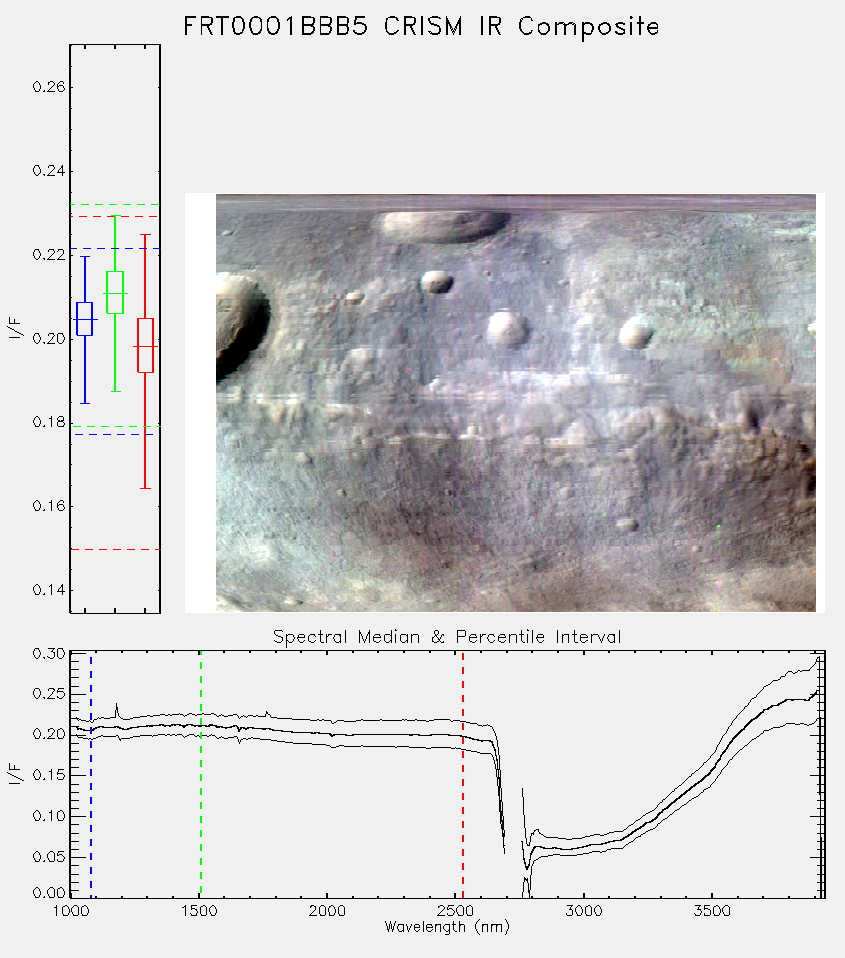Click the red dashed marker near 2500 nm

pyautogui.click(x=463, y=774)
